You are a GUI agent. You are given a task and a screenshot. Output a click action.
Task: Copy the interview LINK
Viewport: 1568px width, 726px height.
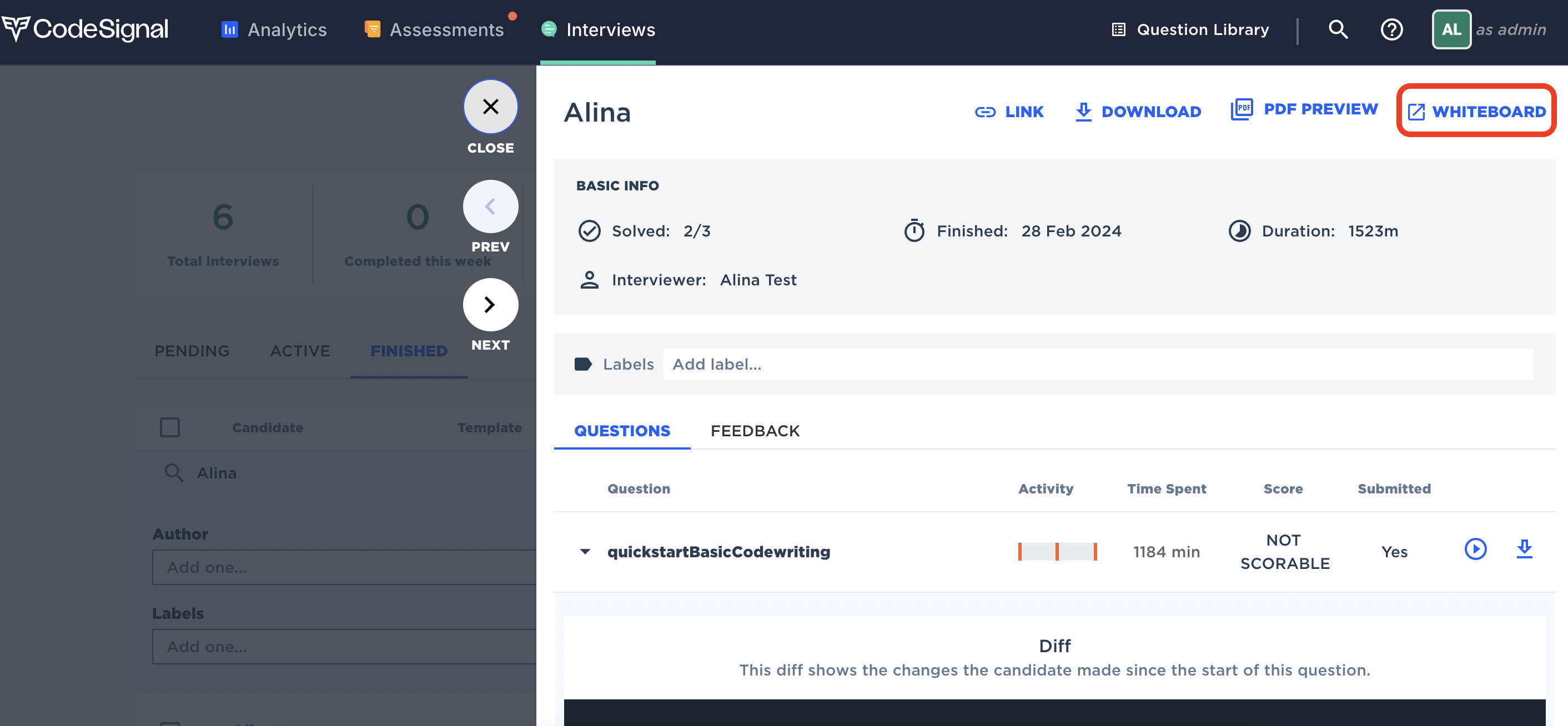click(1009, 112)
